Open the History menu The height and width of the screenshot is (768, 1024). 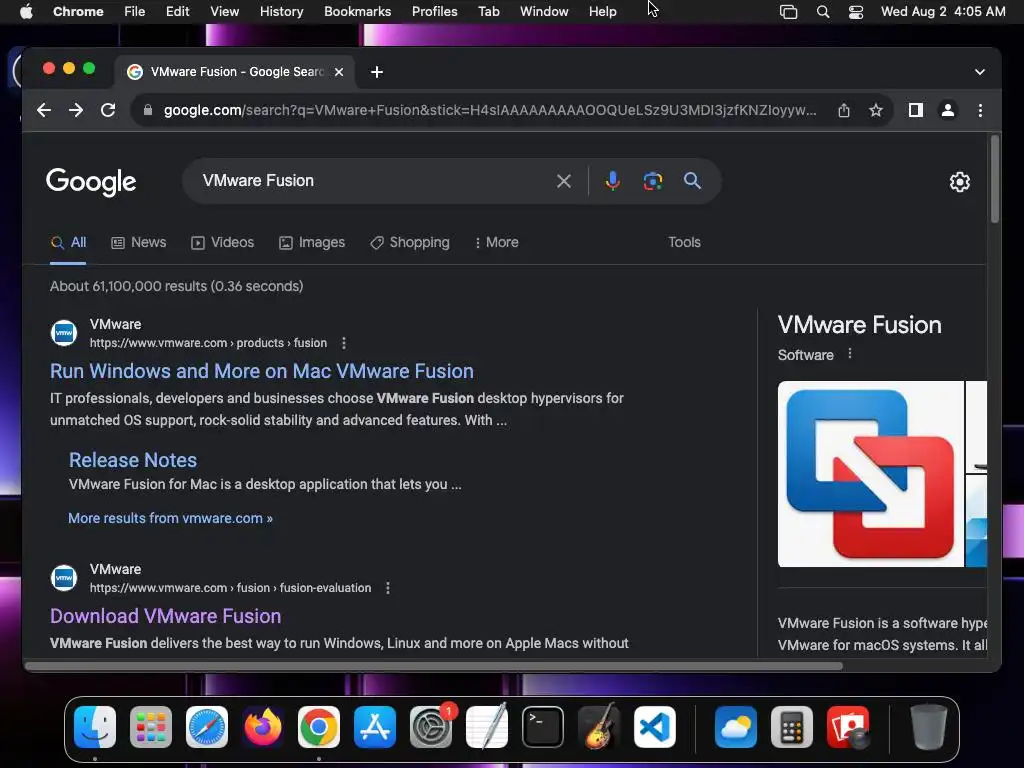tap(281, 11)
